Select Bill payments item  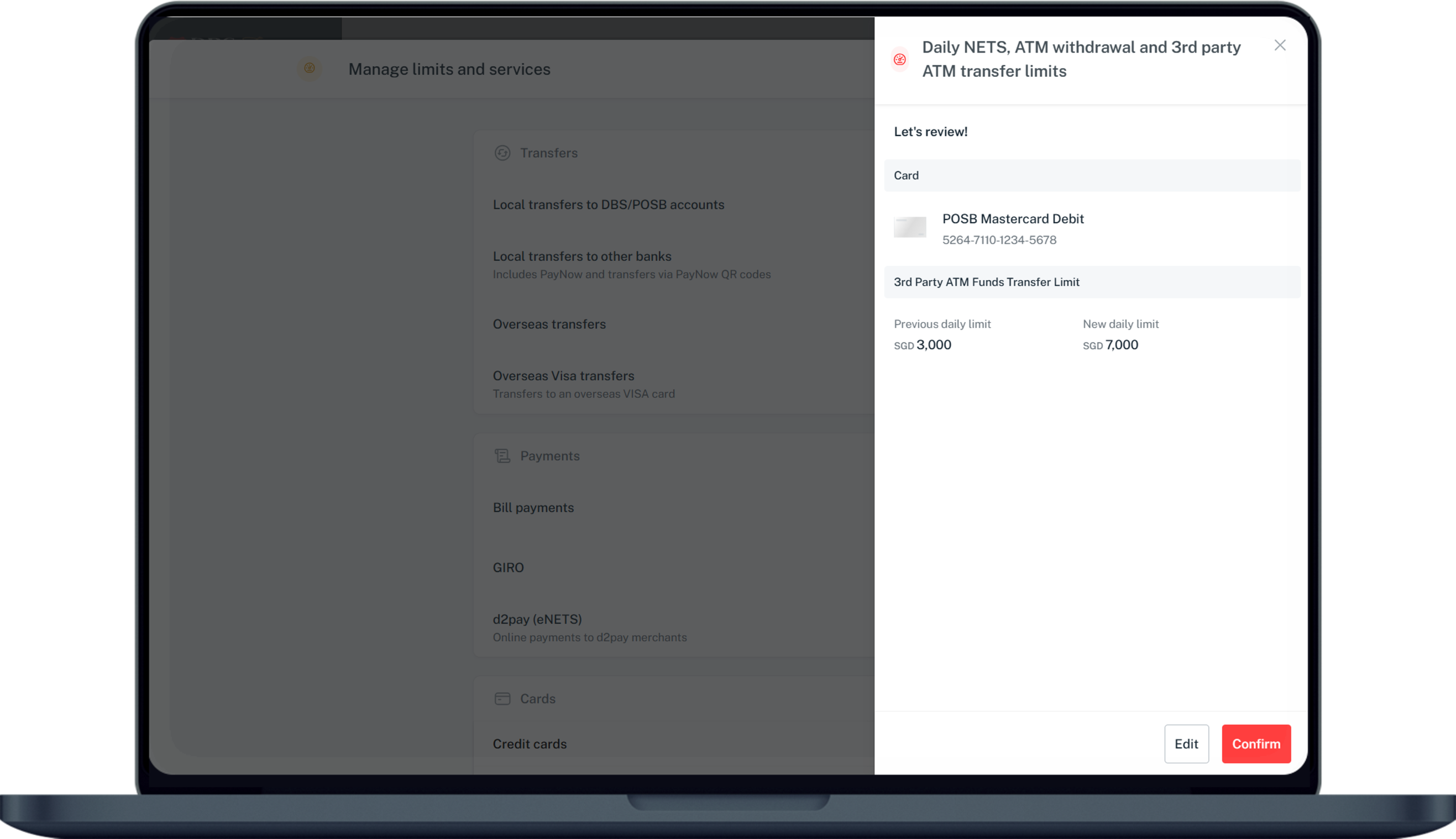[533, 508]
